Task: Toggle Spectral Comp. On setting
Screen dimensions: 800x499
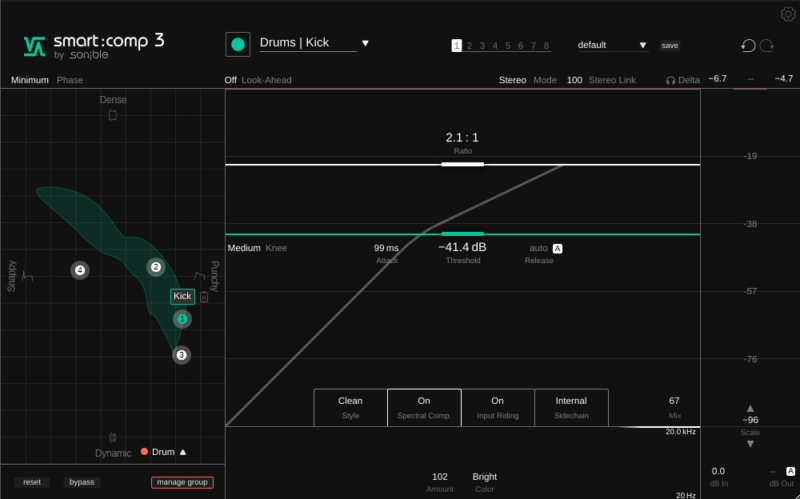Action: point(424,407)
